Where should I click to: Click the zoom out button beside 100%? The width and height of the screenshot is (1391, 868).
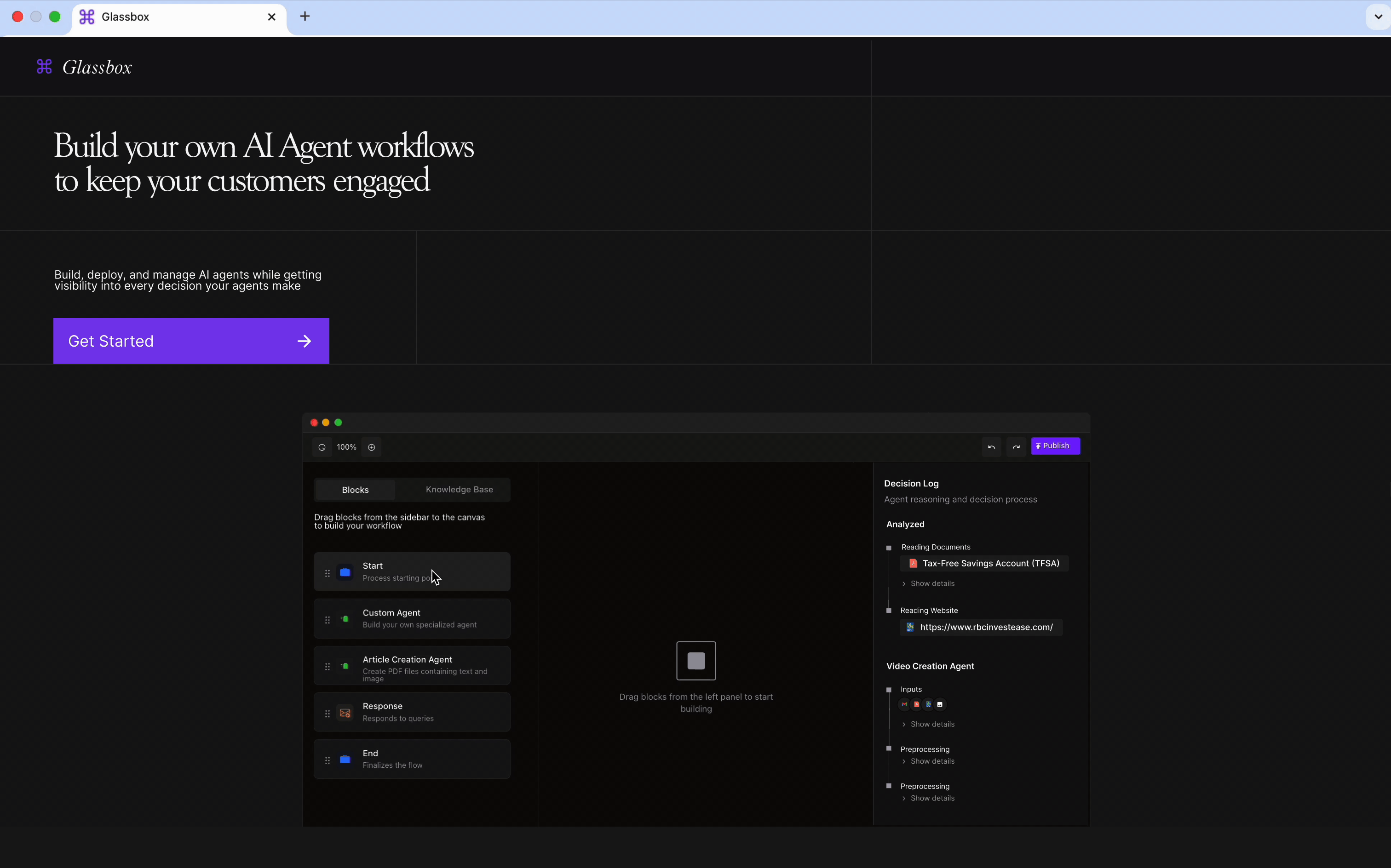(322, 447)
